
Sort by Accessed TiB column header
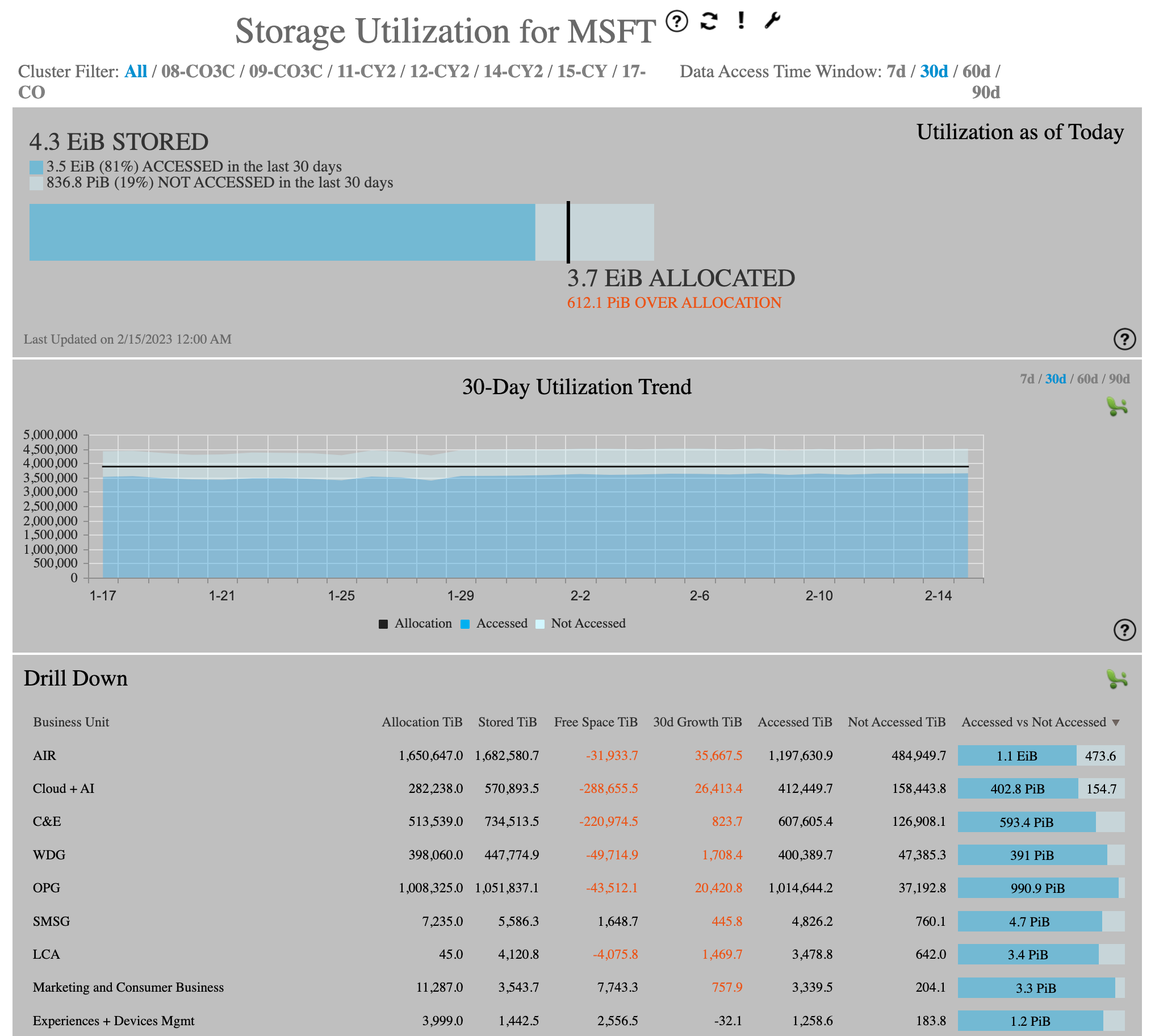click(x=794, y=722)
